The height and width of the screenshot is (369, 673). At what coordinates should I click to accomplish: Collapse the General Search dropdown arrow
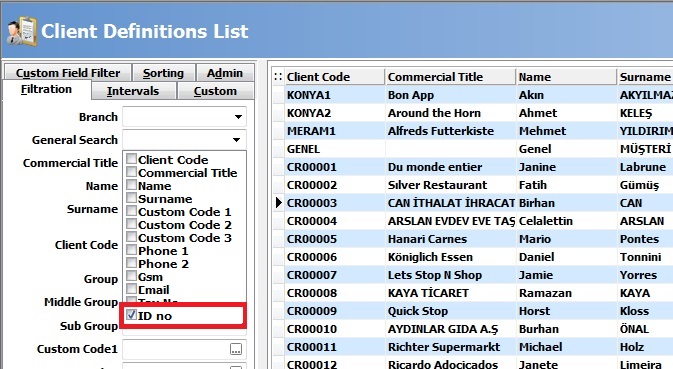tap(236, 140)
